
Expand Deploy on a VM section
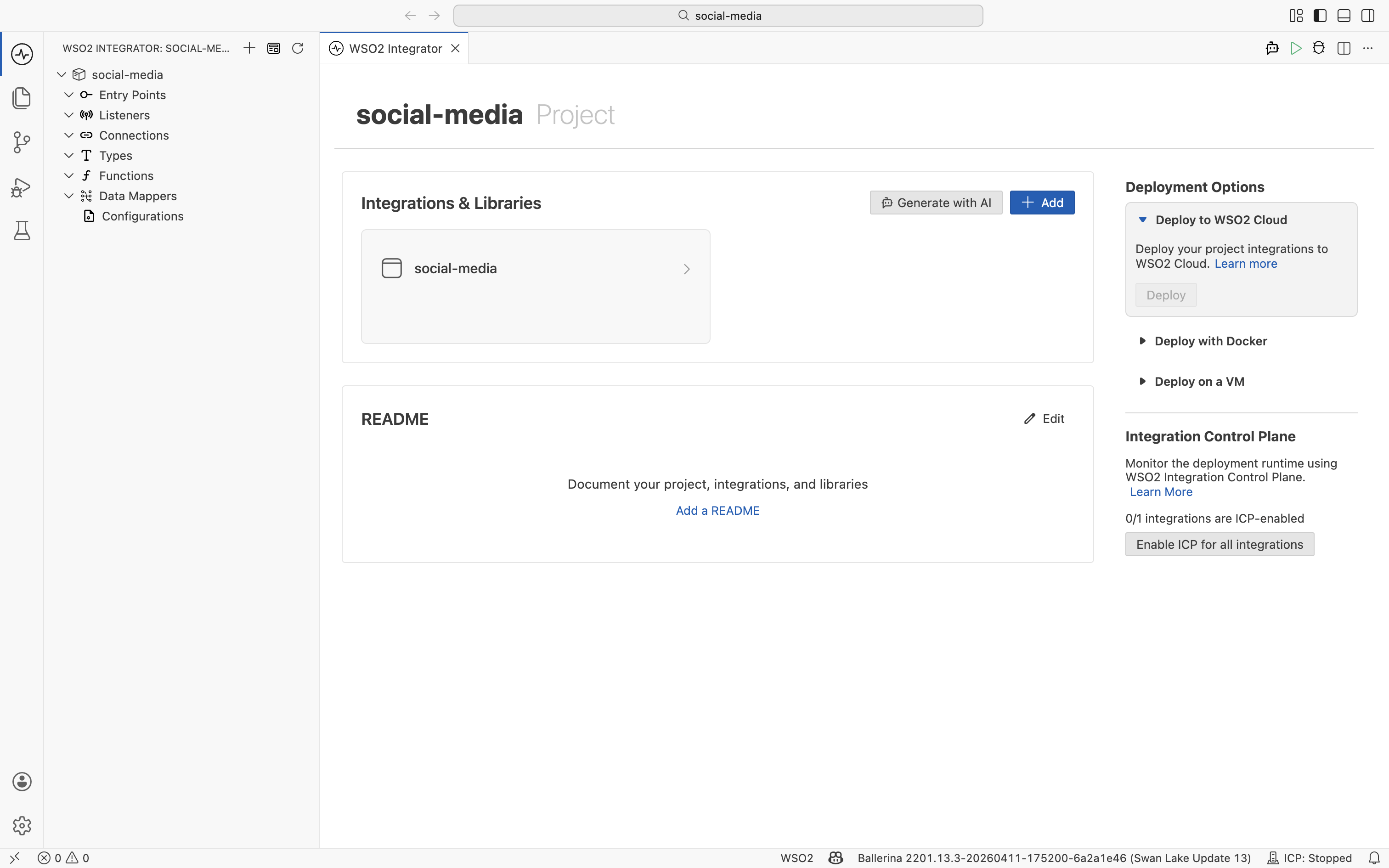tap(1191, 382)
